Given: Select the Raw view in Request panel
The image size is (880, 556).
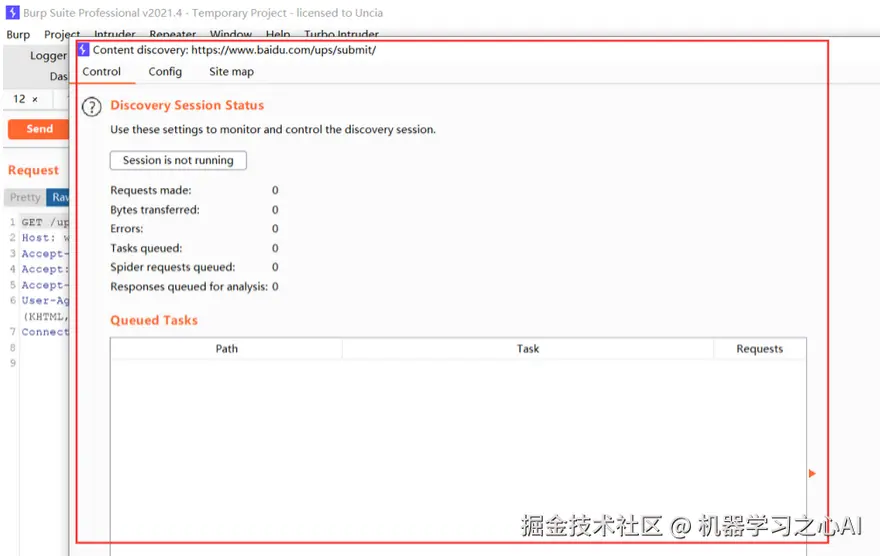Looking at the screenshot, I should pyautogui.click(x=58, y=197).
